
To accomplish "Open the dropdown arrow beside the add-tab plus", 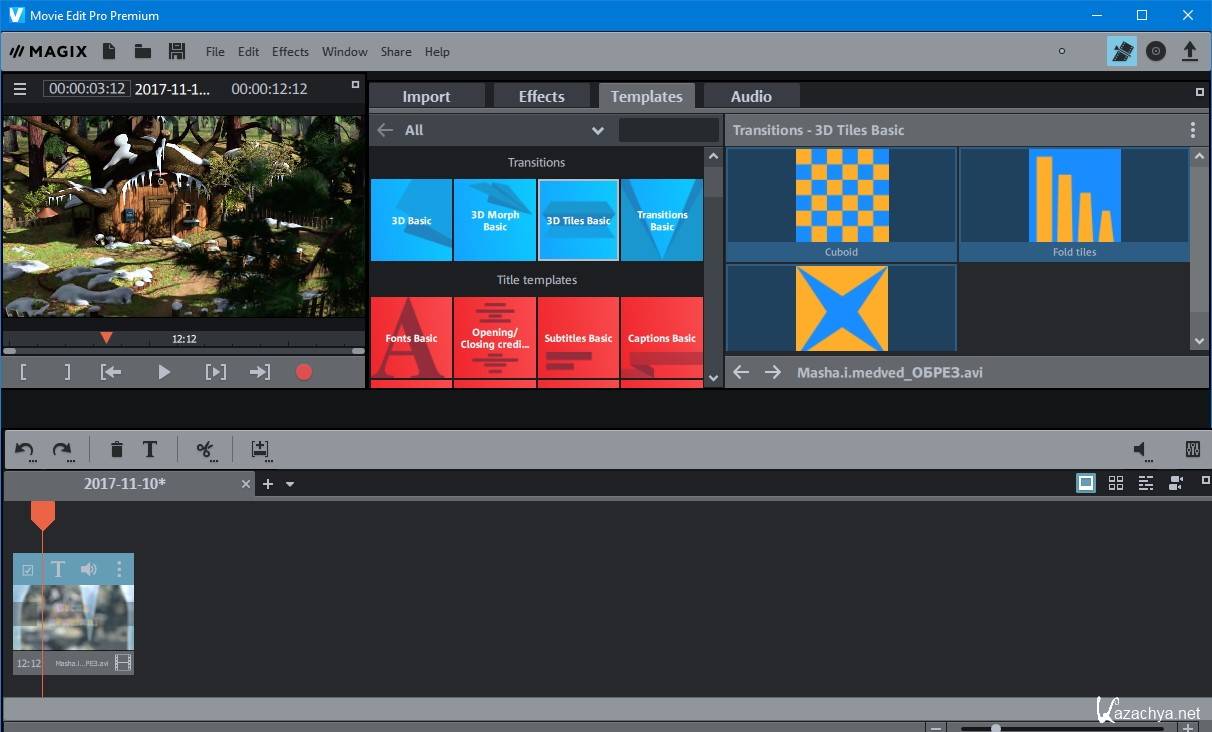I will (x=290, y=484).
